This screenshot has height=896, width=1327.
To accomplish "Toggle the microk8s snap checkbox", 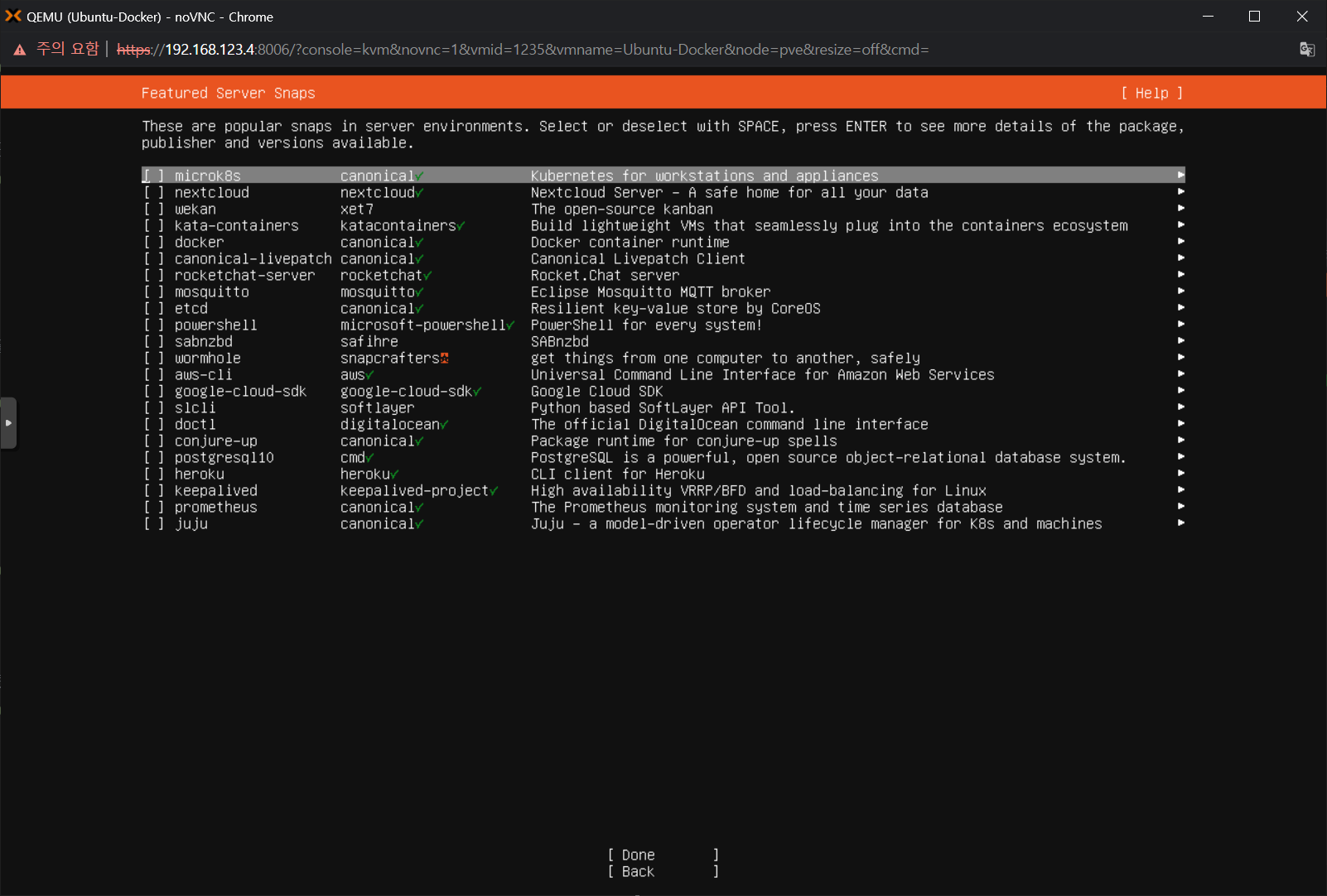I will pyautogui.click(x=153, y=176).
